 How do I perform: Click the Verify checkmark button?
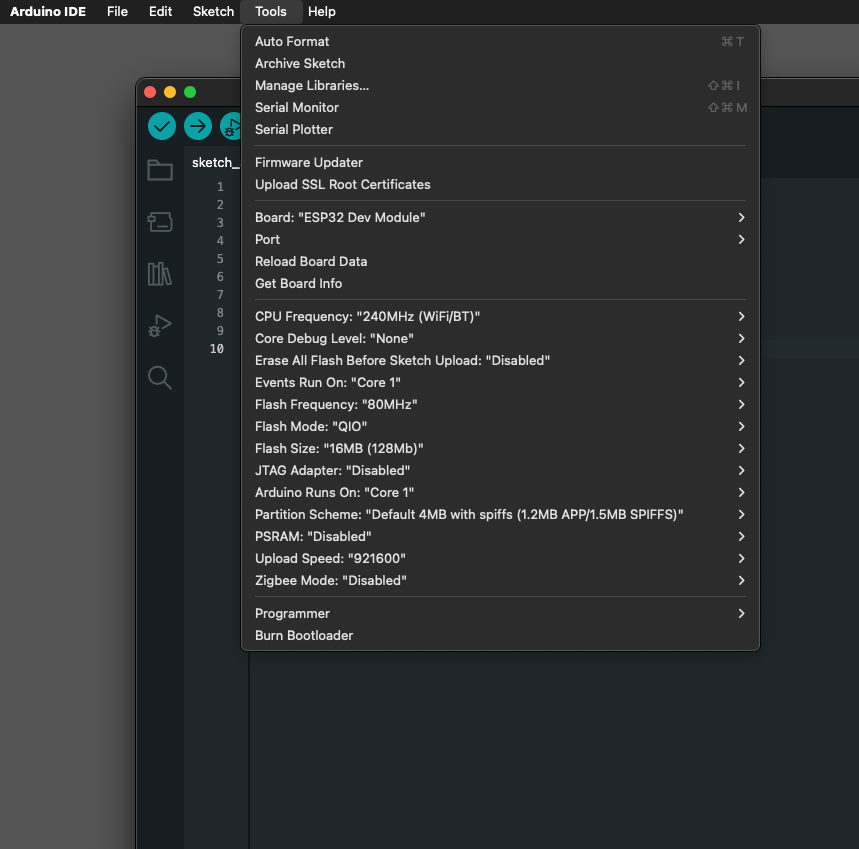[x=162, y=127]
